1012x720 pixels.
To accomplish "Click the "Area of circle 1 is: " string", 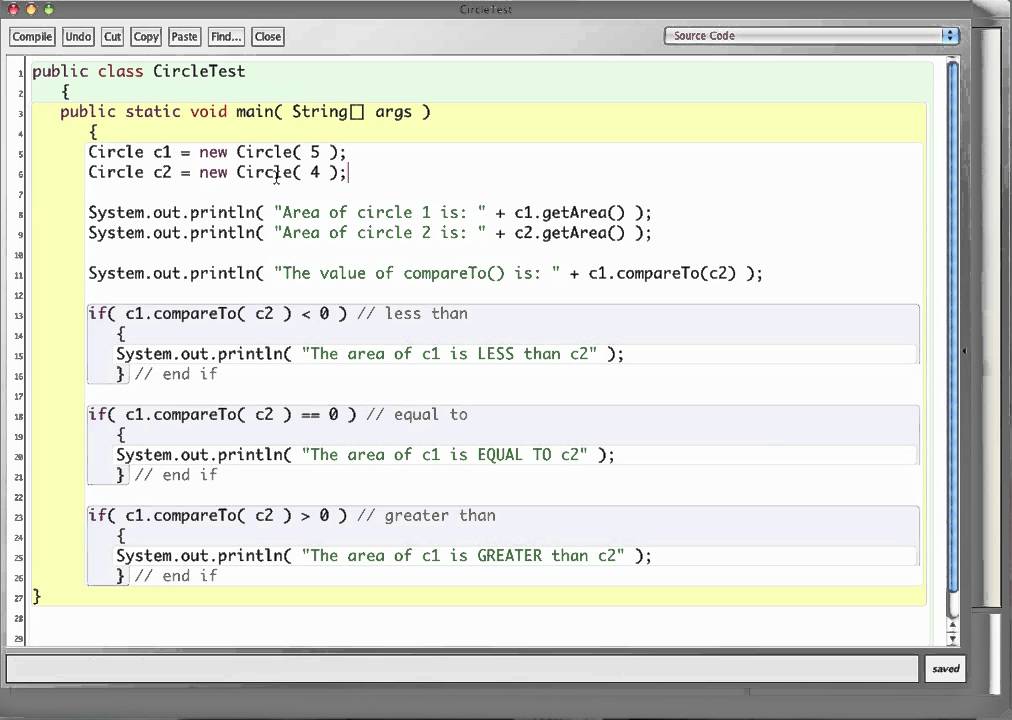I will pyautogui.click(x=380, y=213).
